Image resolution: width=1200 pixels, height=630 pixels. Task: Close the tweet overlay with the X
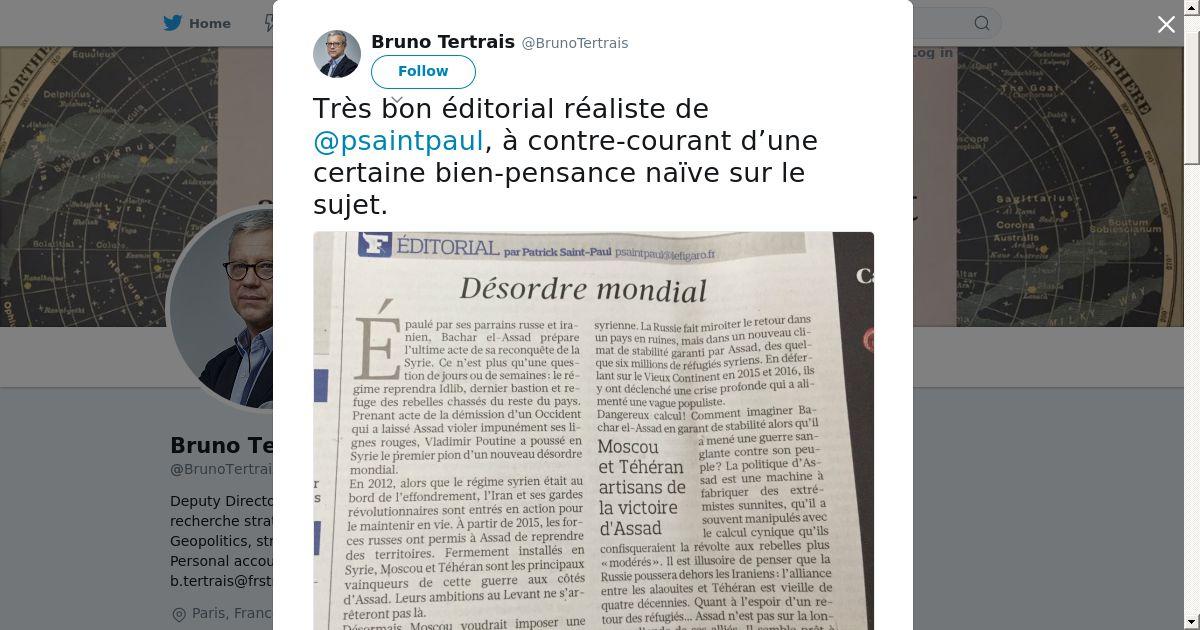coord(1166,25)
